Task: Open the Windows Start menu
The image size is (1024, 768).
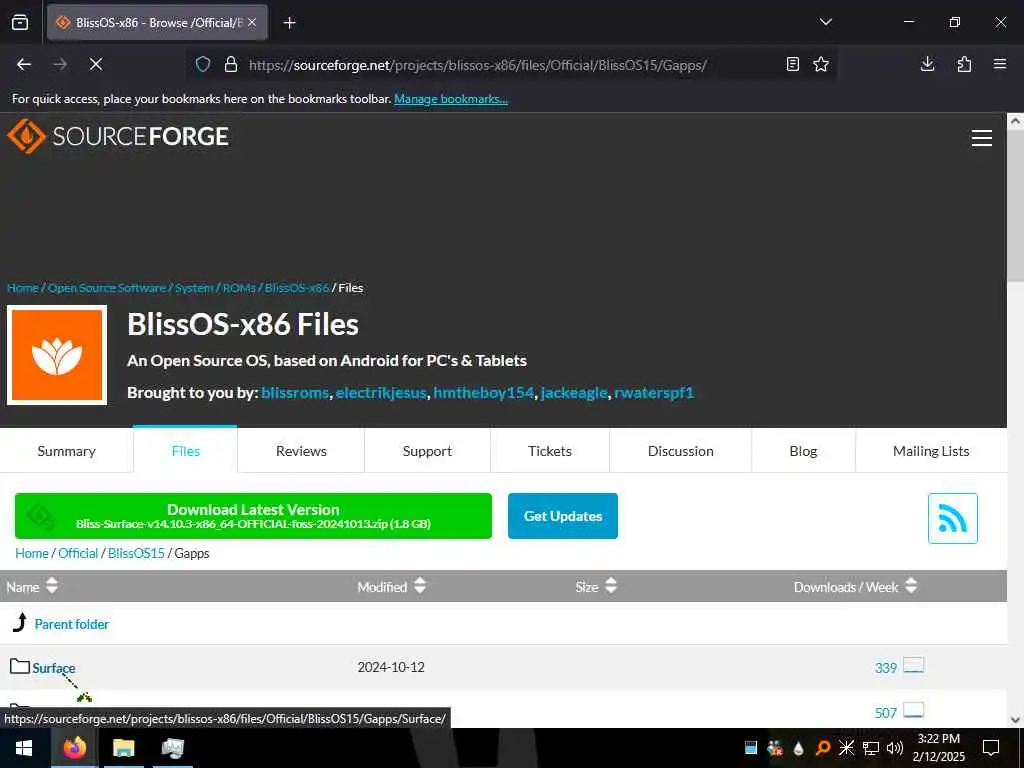Action: (24, 748)
